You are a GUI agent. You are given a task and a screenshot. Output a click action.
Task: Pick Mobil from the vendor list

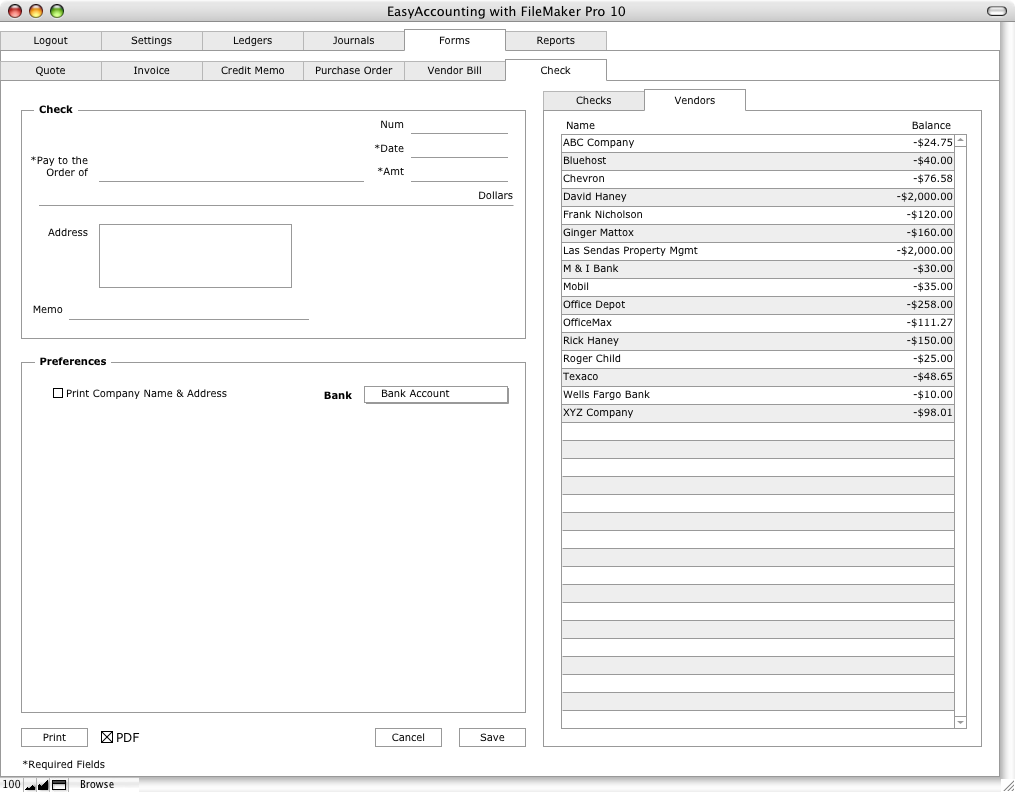pos(758,287)
